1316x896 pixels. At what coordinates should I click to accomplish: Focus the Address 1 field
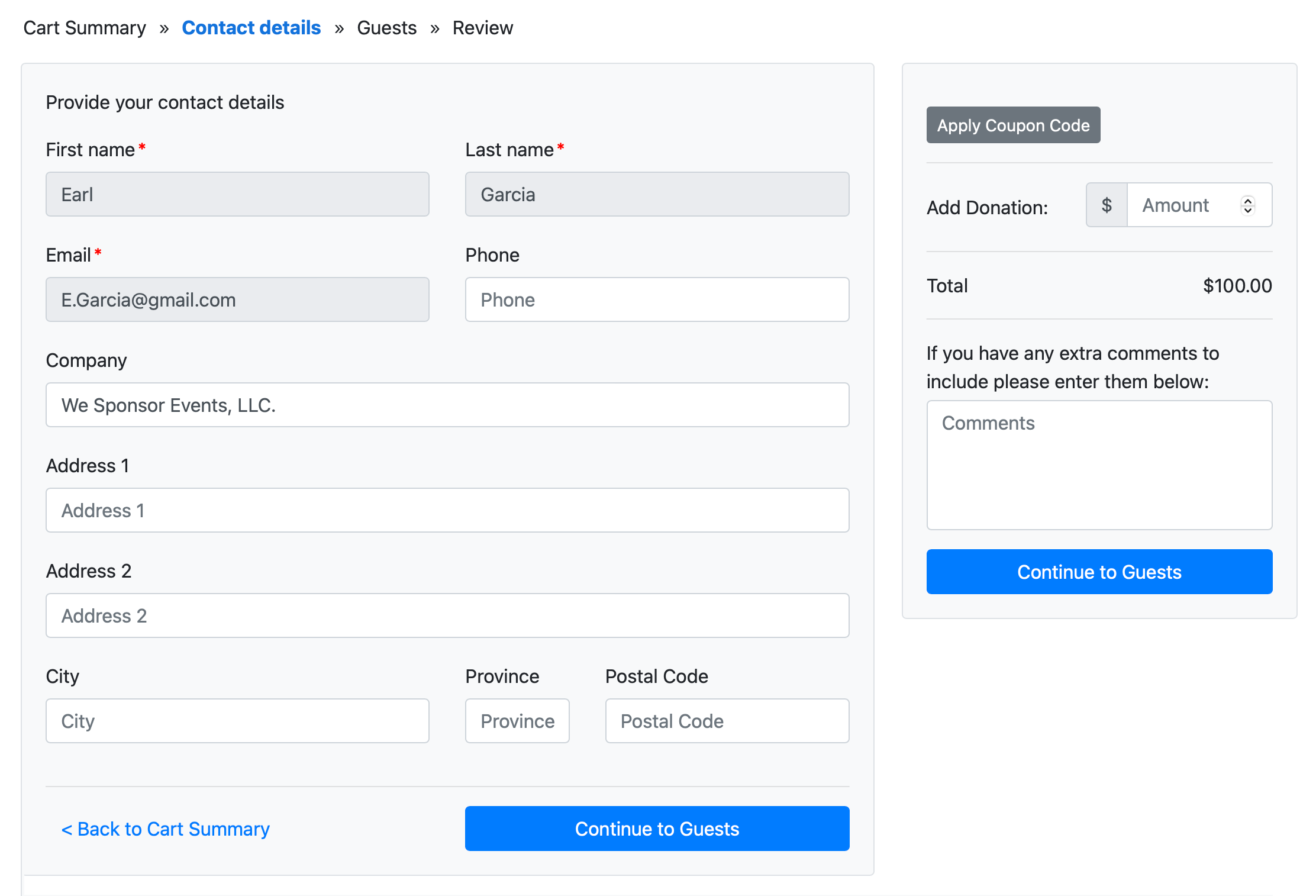click(447, 510)
